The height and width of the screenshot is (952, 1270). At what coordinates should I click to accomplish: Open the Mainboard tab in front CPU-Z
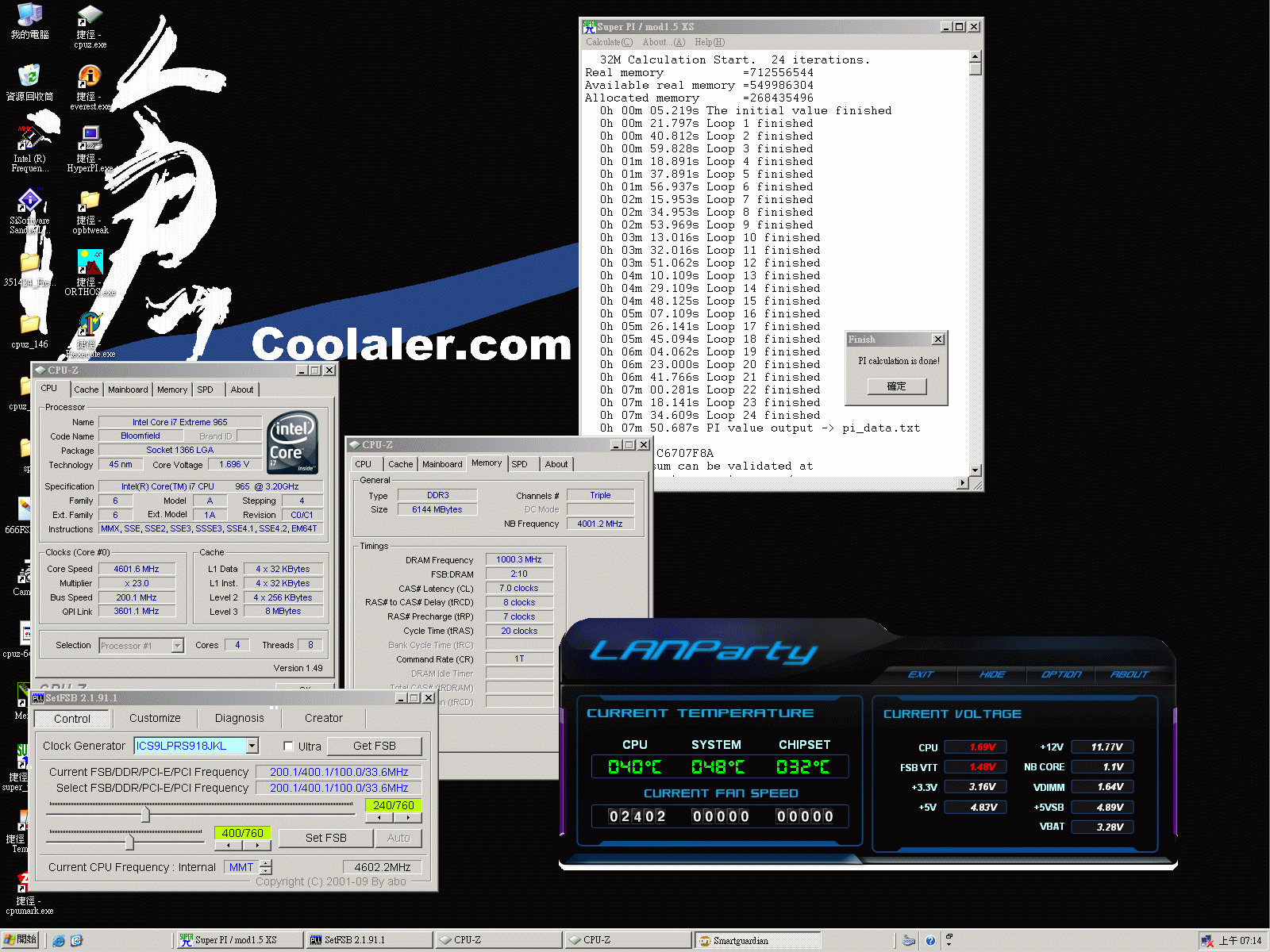click(442, 464)
